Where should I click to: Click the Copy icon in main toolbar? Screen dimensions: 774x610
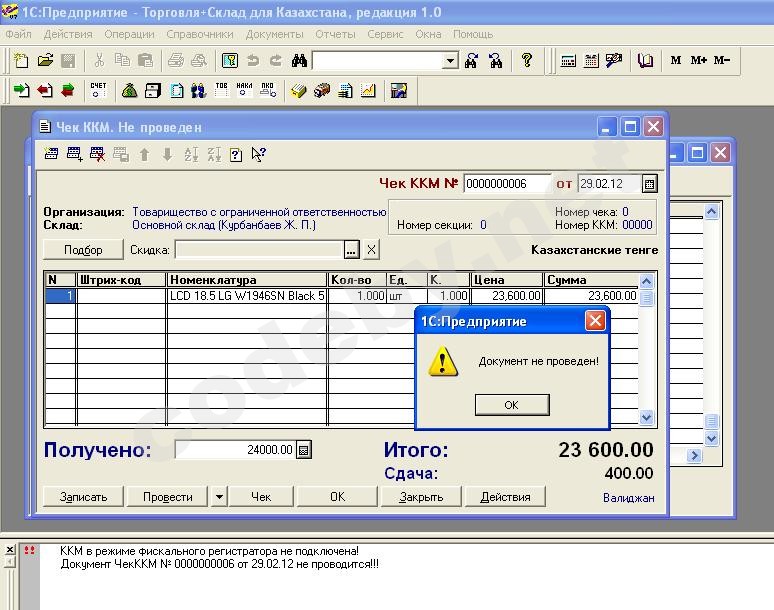point(122,60)
